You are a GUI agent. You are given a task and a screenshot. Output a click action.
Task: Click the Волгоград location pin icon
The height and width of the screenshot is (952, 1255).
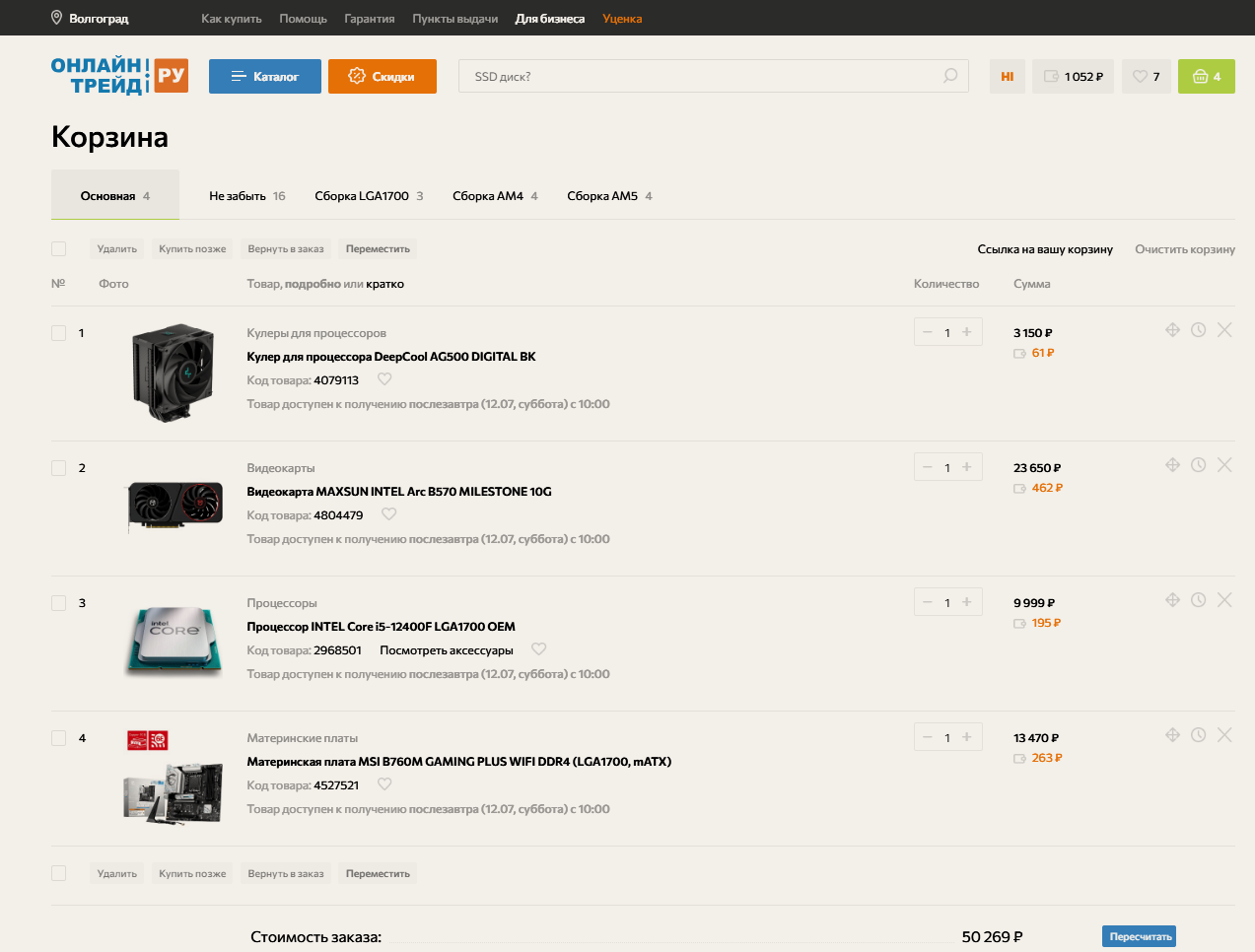point(57,18)
